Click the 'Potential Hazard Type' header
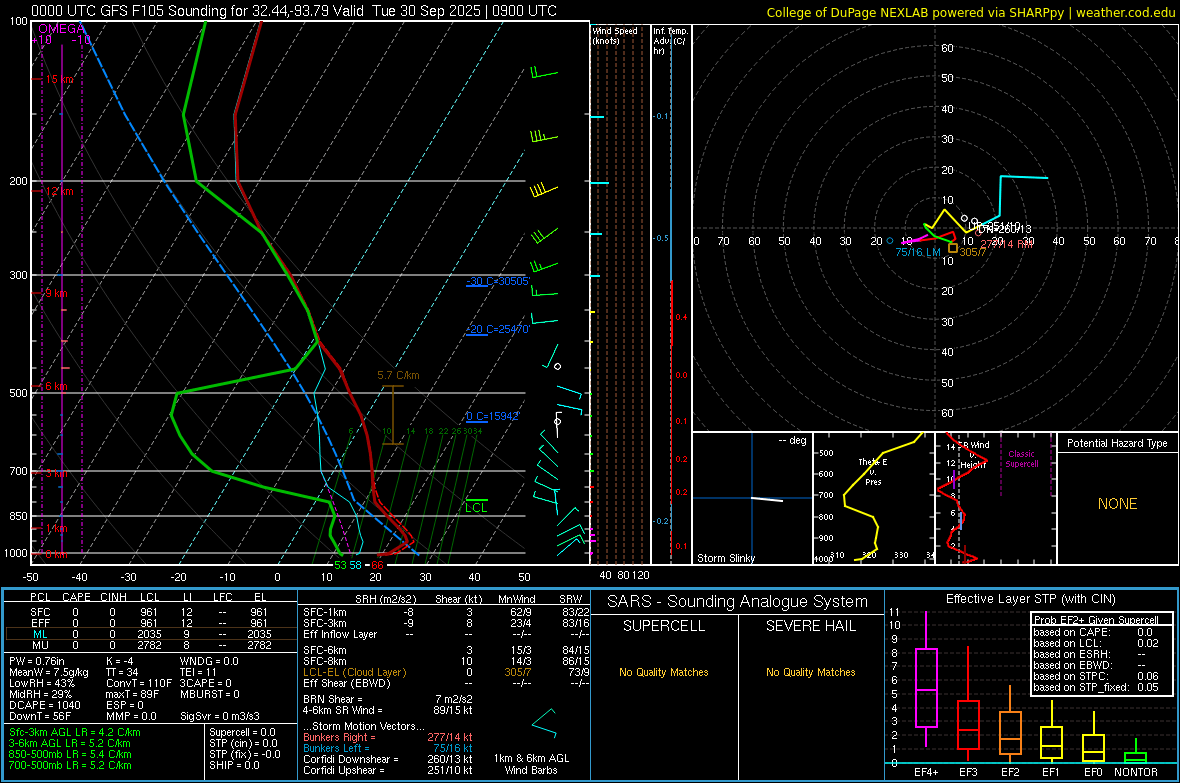1180x783 pixels. coord(1117,443)
